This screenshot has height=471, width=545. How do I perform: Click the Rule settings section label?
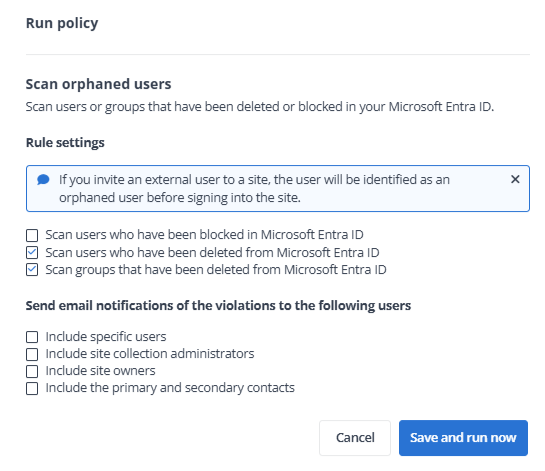pos(65,143)
